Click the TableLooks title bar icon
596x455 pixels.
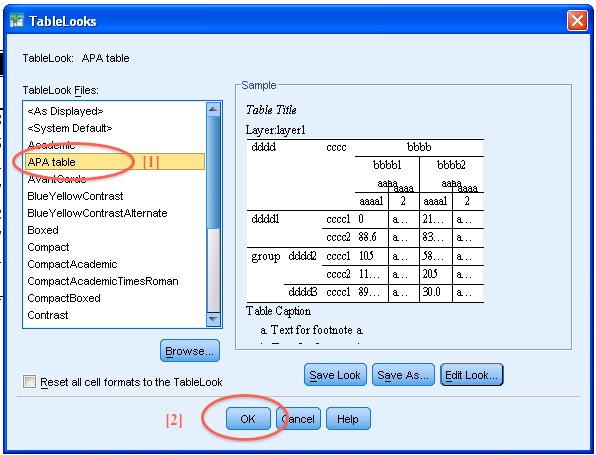pos(16,21)
